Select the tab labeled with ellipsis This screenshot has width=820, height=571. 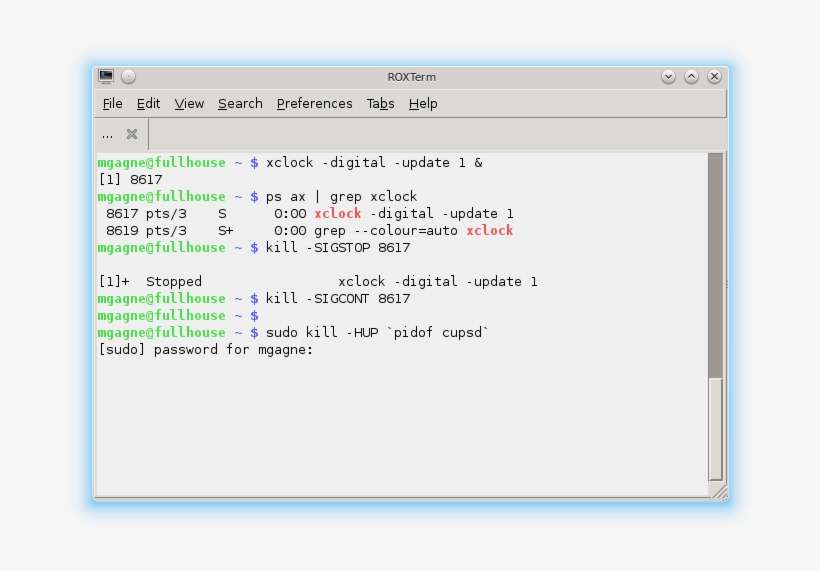(108, 134)
